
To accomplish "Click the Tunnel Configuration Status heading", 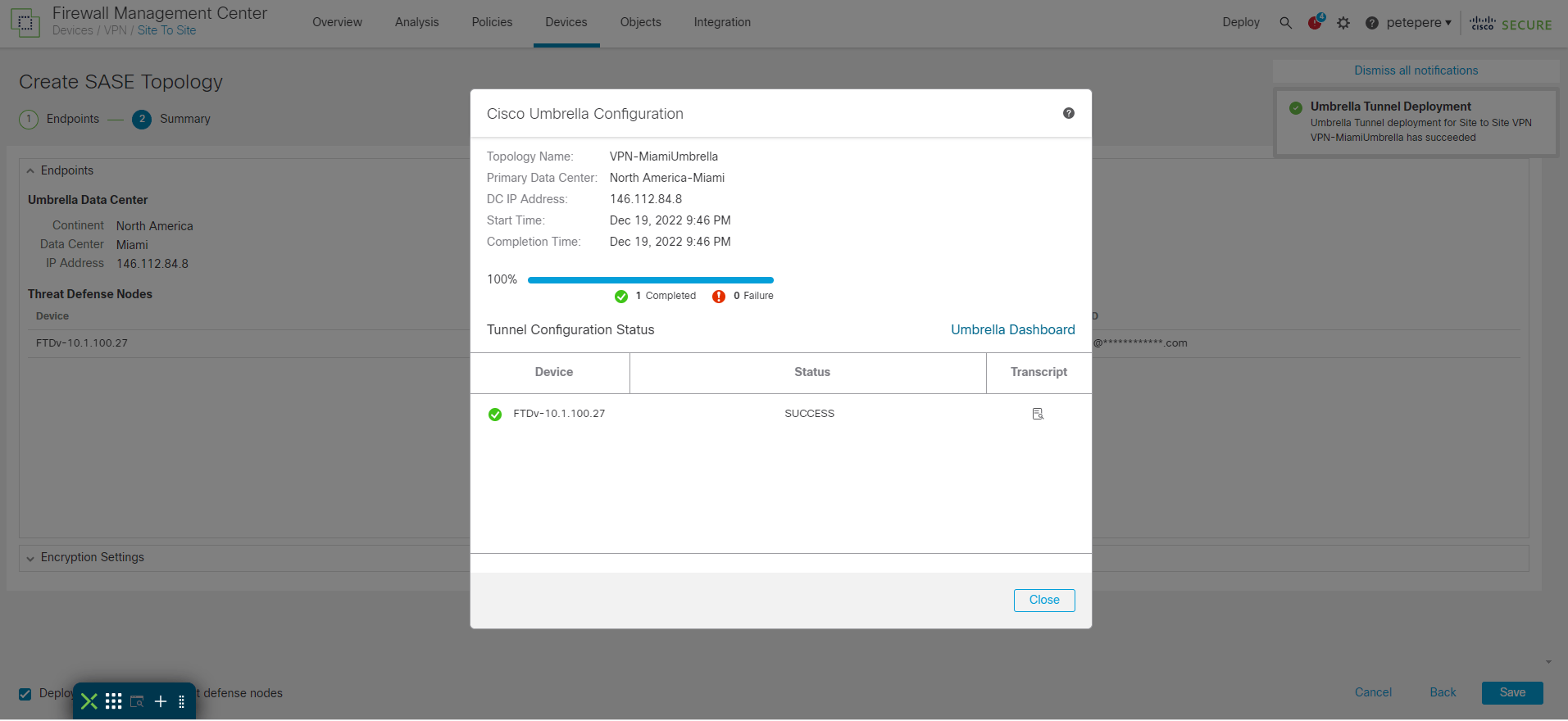I will pos(570,329).
